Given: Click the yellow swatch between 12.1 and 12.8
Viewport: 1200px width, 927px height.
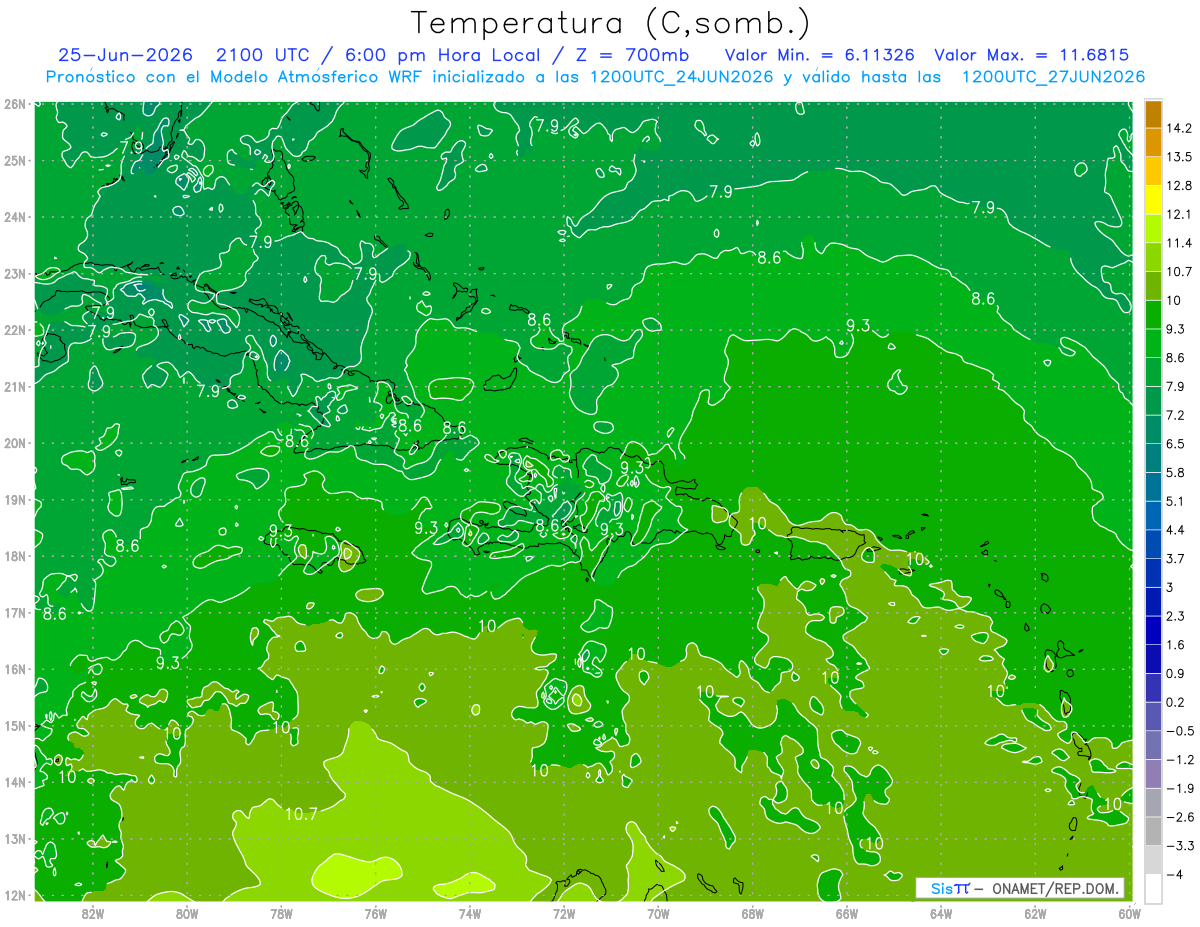Looking at the screenshot, I should click(x=1153, y=200).
